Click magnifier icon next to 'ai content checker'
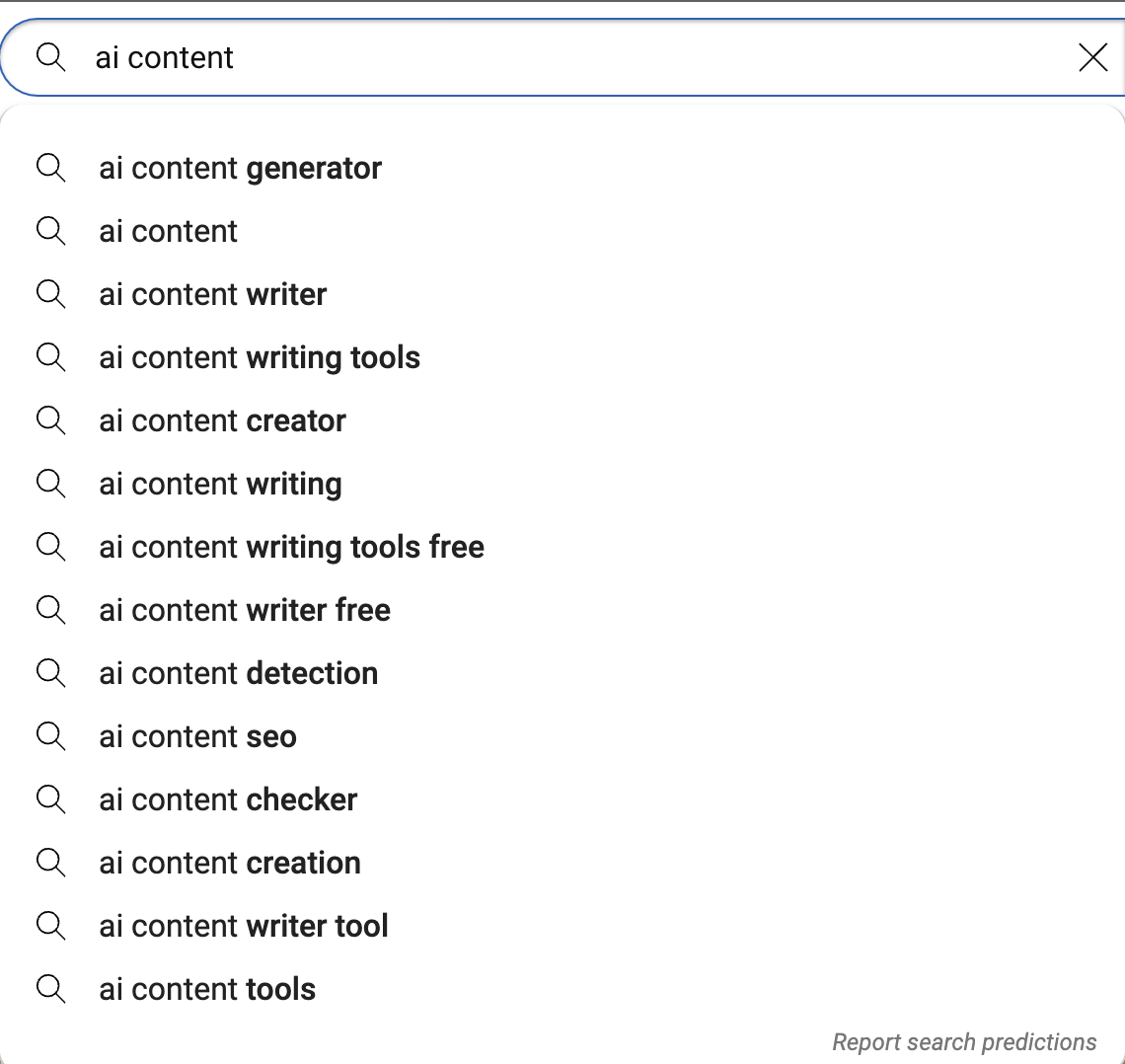 tap(51, 799)
